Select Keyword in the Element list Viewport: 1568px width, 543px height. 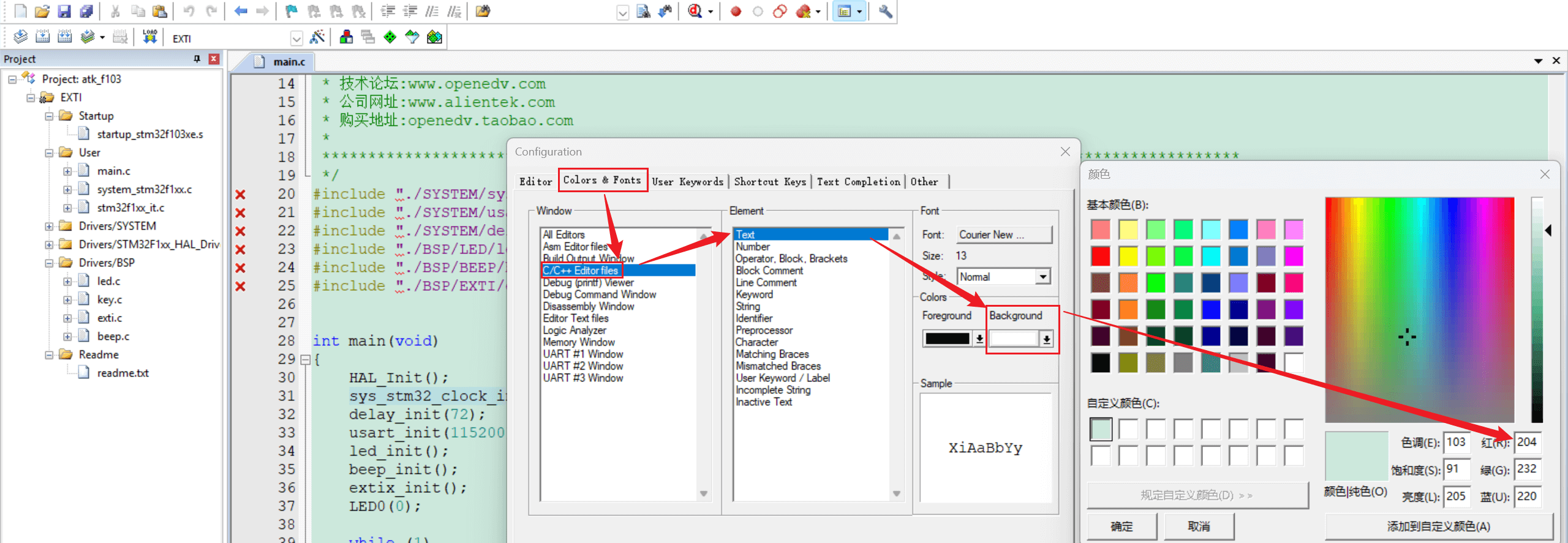tap(754, 294)
